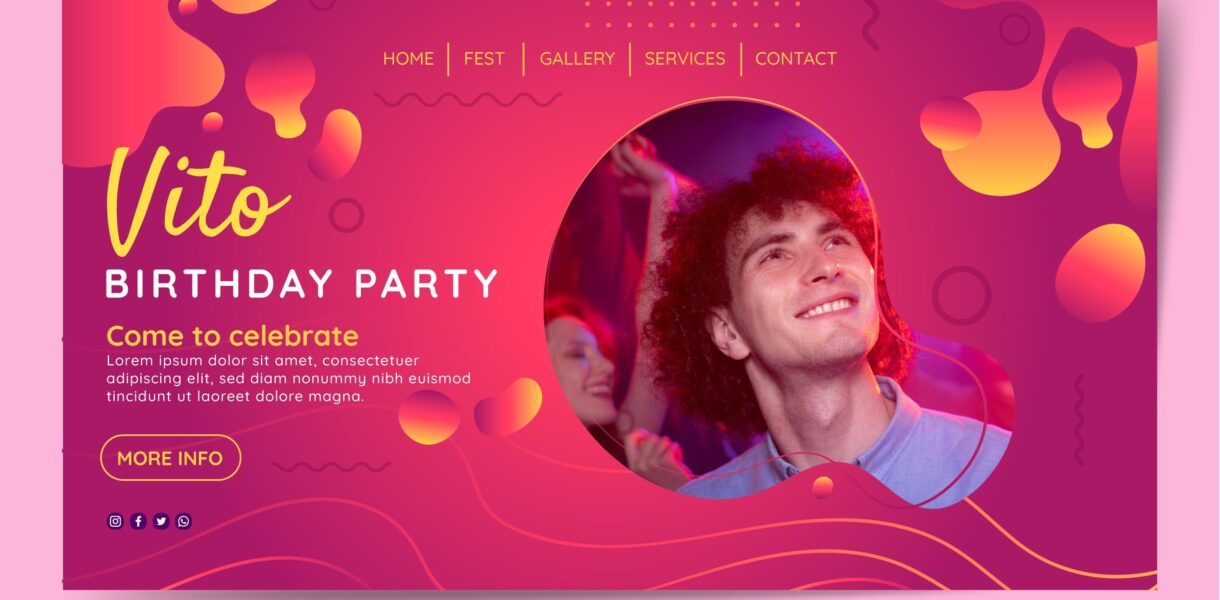The height and width of the screenshot is (600, 1220).
Task: Click the Lorem ipsum paragraph text
Action: 288,378
